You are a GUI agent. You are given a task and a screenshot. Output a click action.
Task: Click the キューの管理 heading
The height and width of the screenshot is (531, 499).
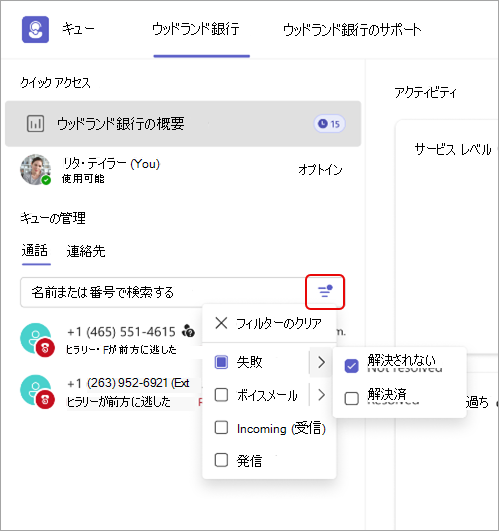point(53,218)
